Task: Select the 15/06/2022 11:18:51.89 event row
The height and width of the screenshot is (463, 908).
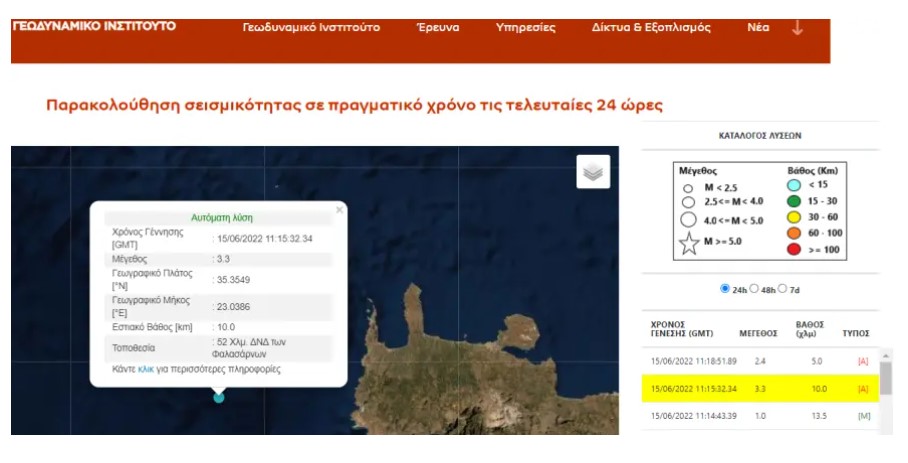Action: coord(760,361)
